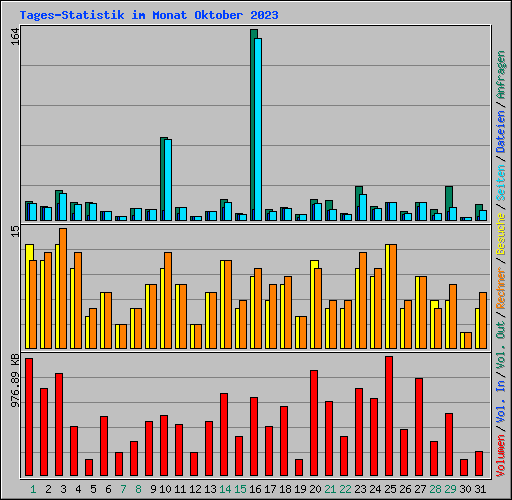Click day label '20' on x-axis
The height and width of the screenshot is (500, 512).
point(315,489)
